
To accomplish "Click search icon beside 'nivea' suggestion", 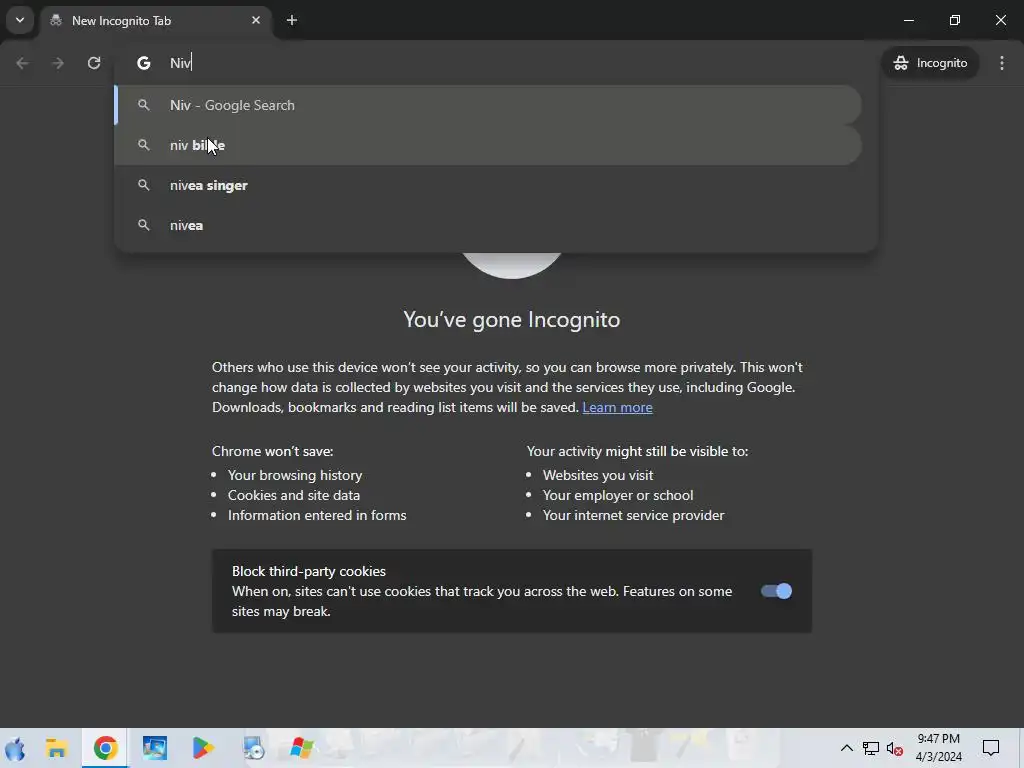I will [x=144, y=225].
